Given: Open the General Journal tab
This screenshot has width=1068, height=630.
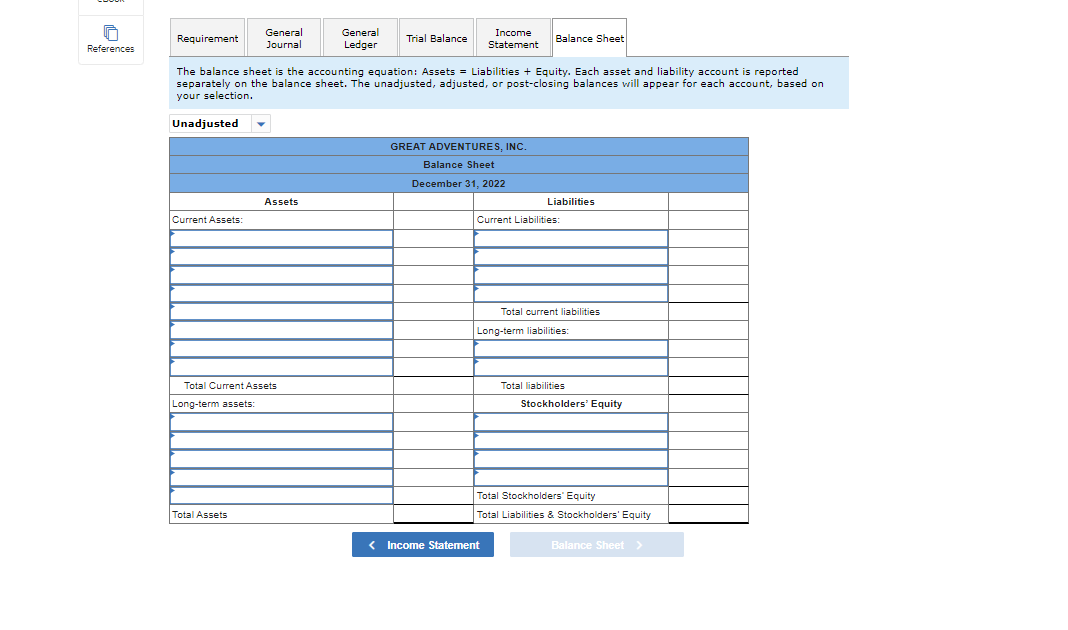Looking at the screenshot, I should (283, 38).
